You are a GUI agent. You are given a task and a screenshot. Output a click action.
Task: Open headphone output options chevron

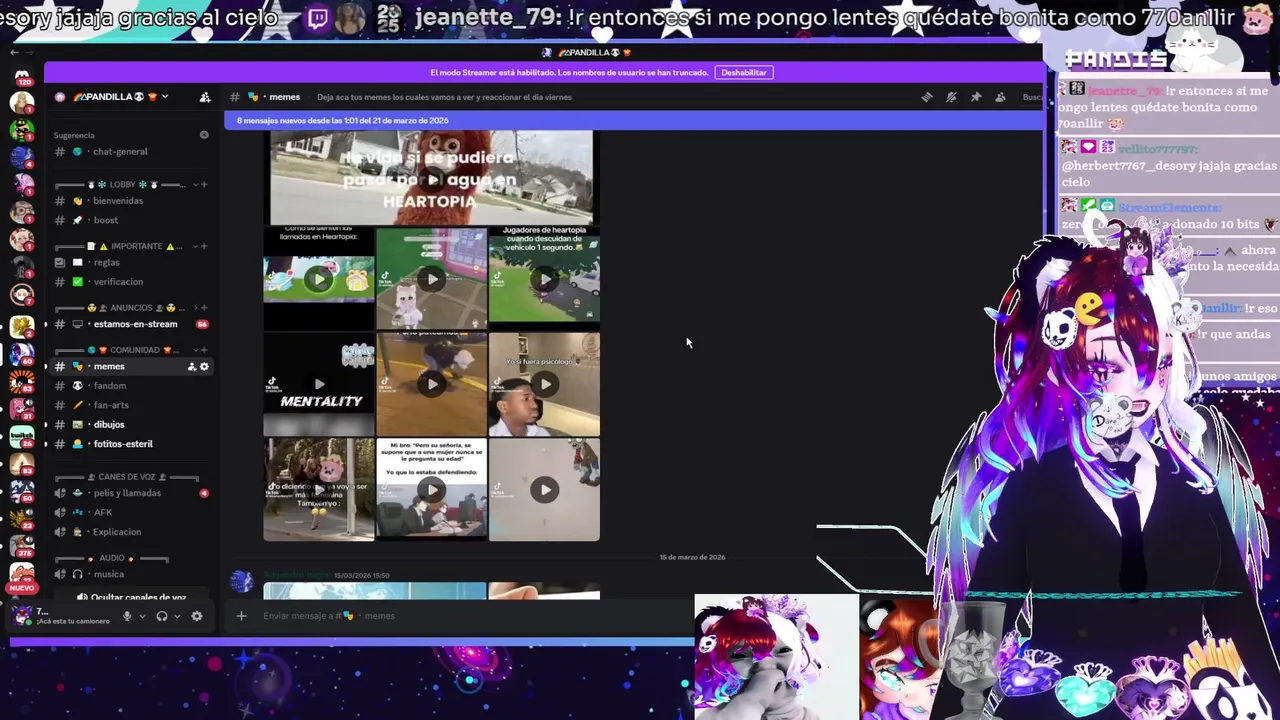point(177,616)
